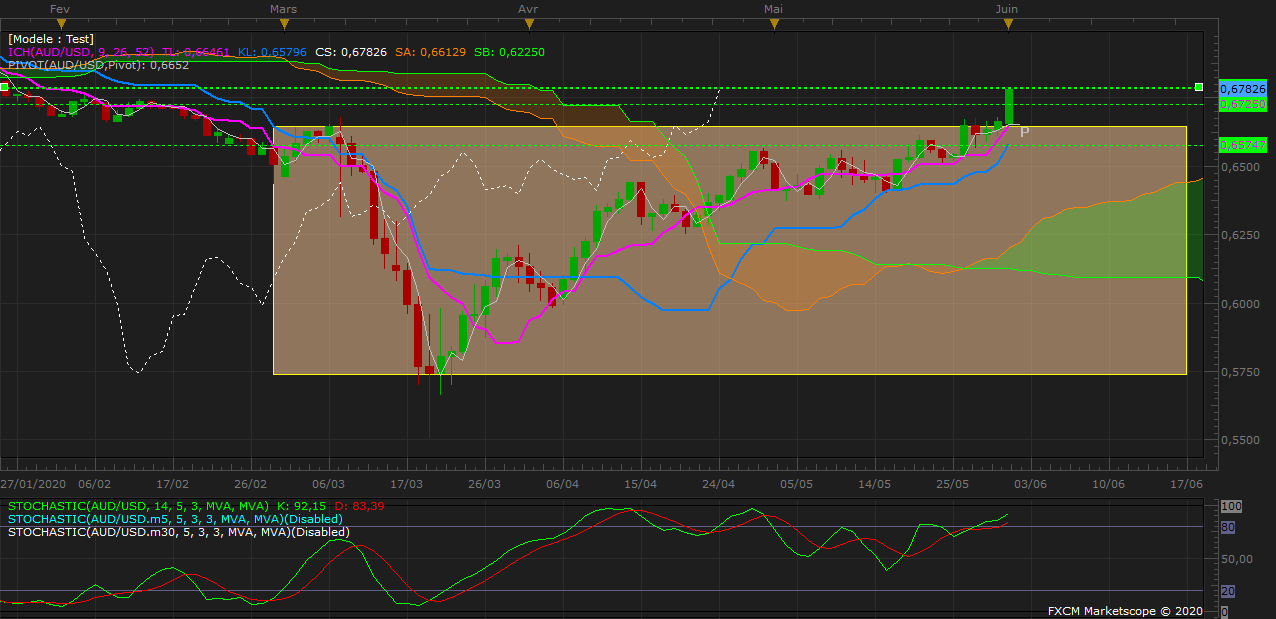Viewport: 1276px width, 619px height.
Task: Click the Mars month marker triangle
Action: tap(284, 22)
